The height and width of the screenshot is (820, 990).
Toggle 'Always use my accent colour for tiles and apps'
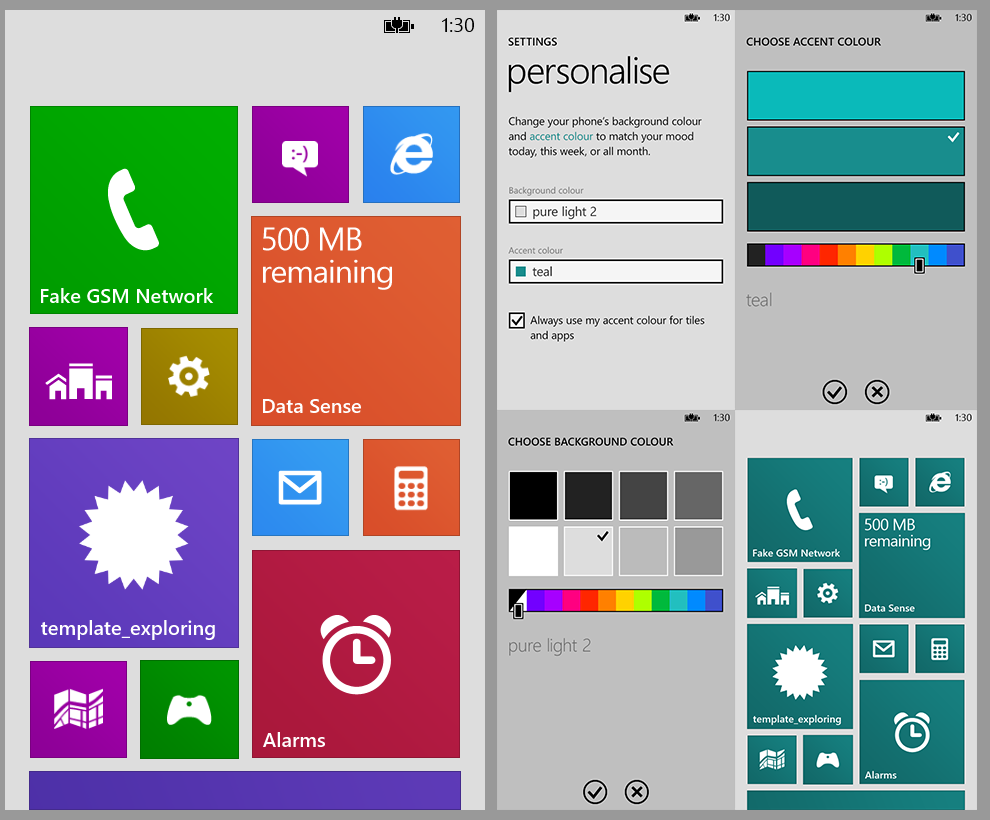517,320
